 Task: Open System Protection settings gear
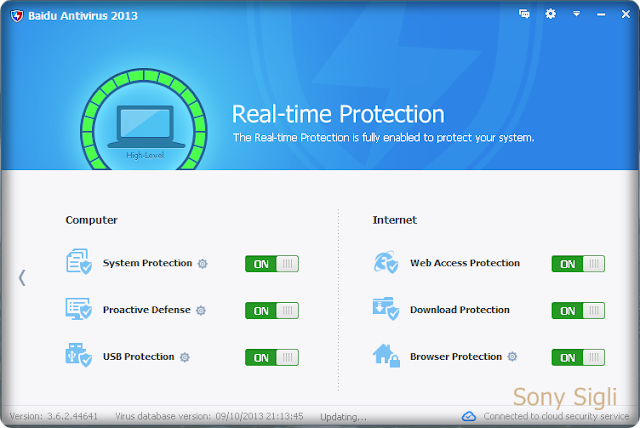(x=202, y=264)
